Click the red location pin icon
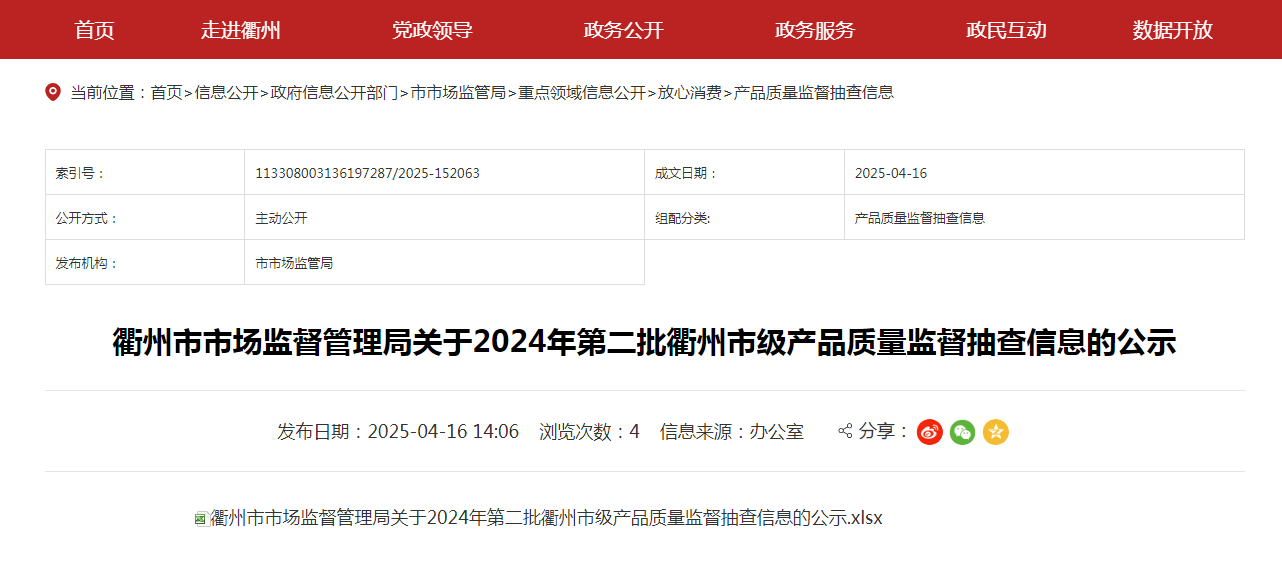Screen dimensions: 1282x561 53,92
